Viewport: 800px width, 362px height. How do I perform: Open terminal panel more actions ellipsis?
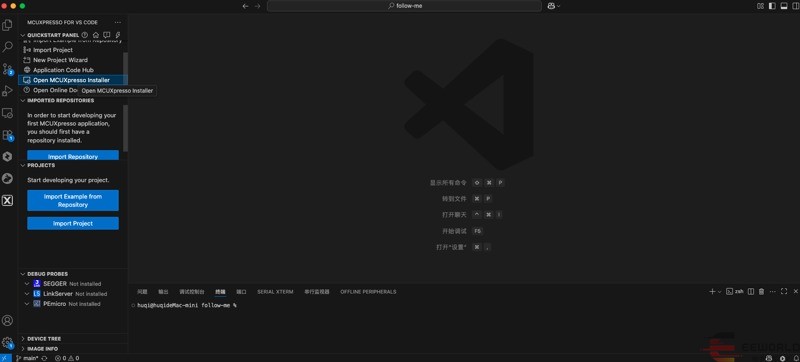point(772,292)
